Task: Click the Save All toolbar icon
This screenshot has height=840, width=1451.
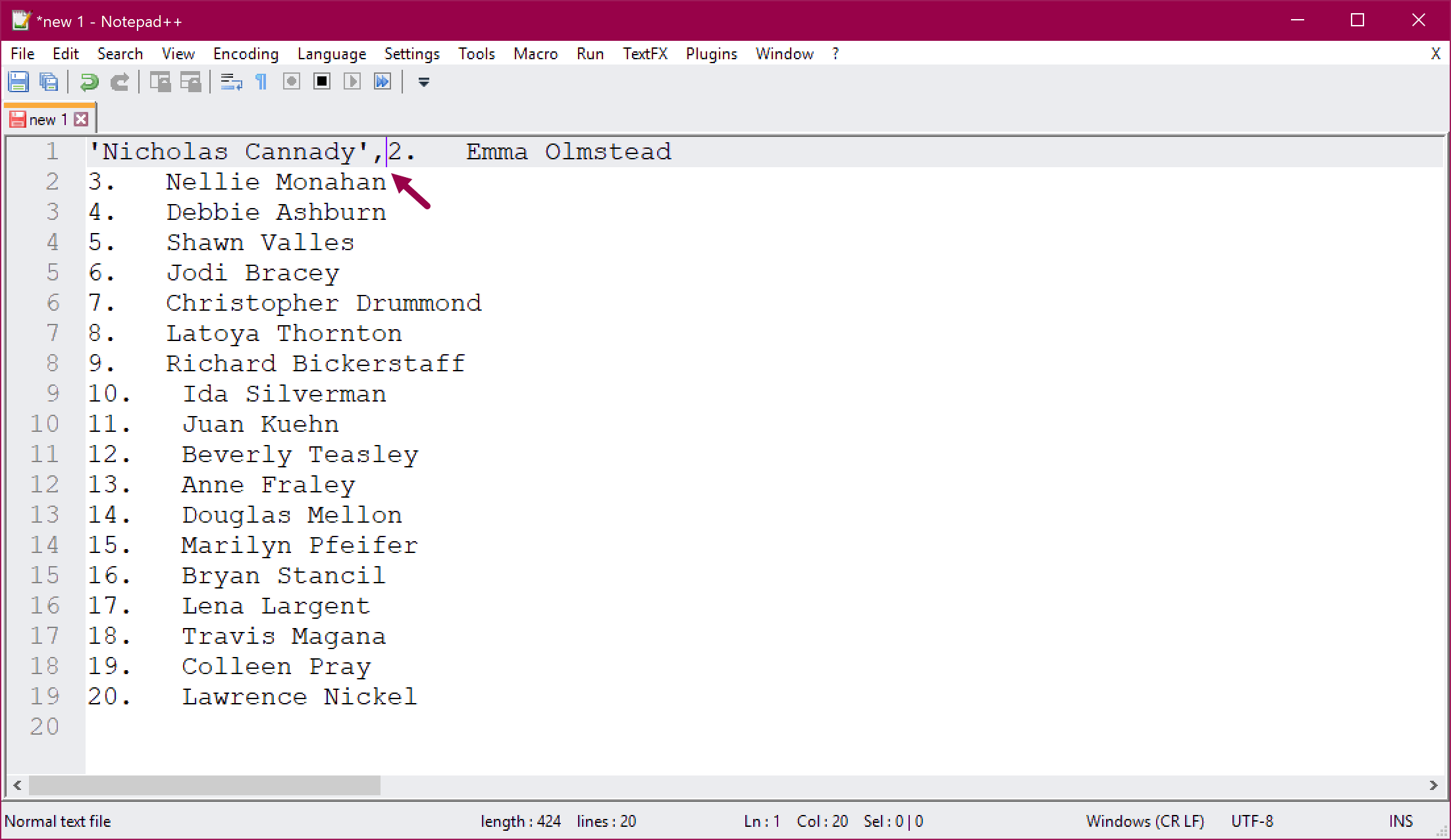Action: (49, 82)
